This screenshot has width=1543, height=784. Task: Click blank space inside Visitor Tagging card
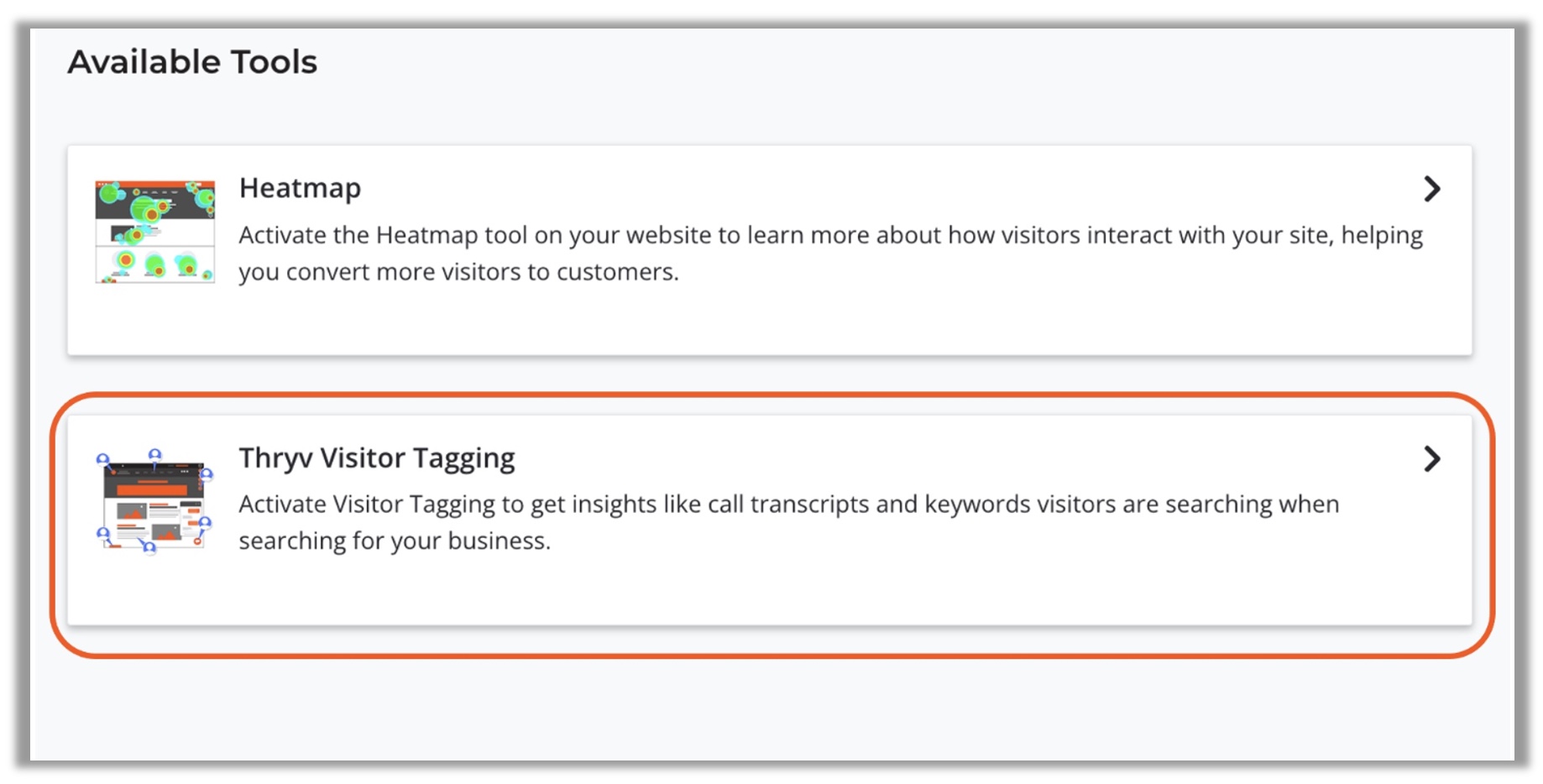click(839, 592)
